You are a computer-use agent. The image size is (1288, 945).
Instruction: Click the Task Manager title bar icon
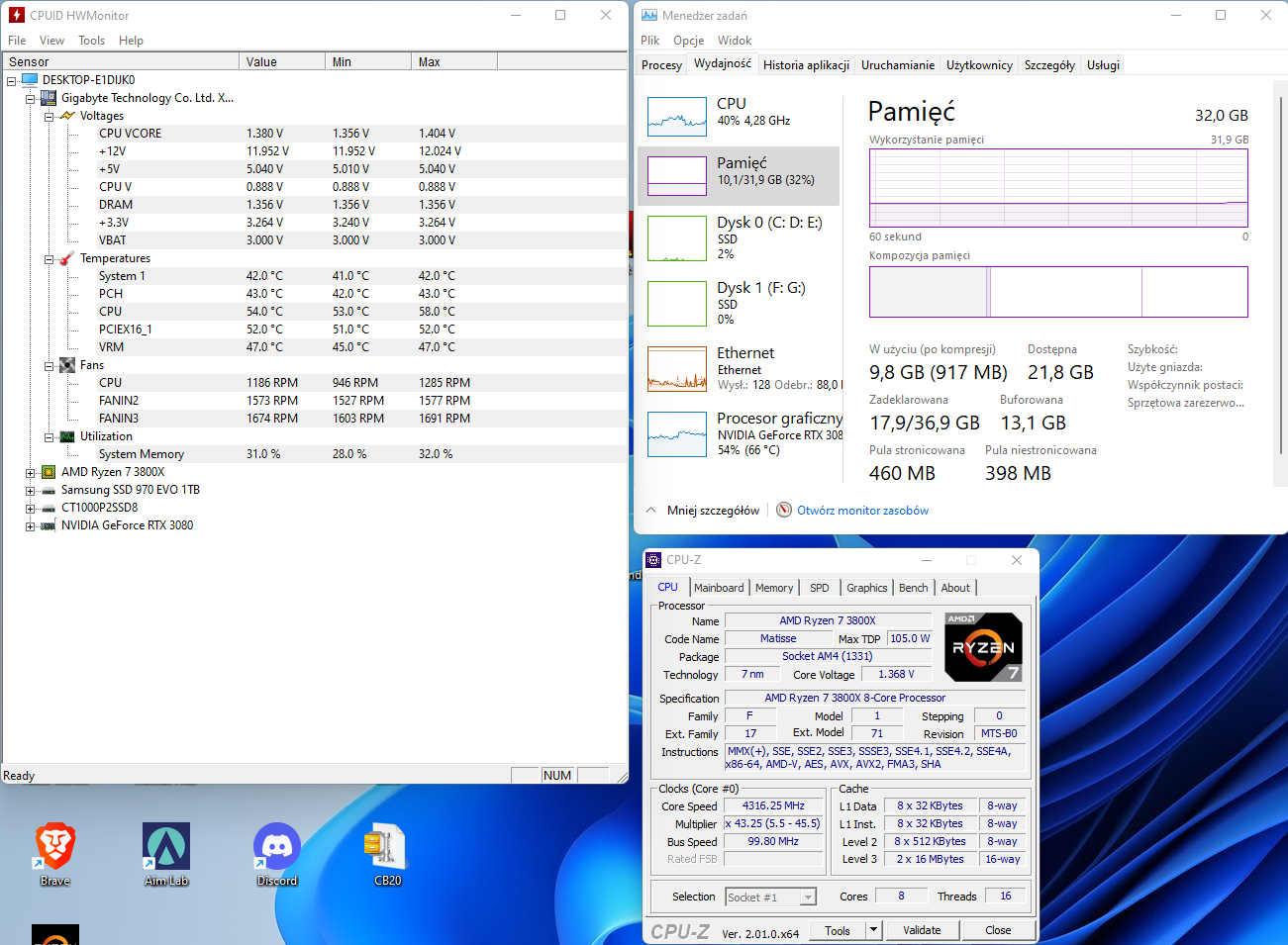649,15
